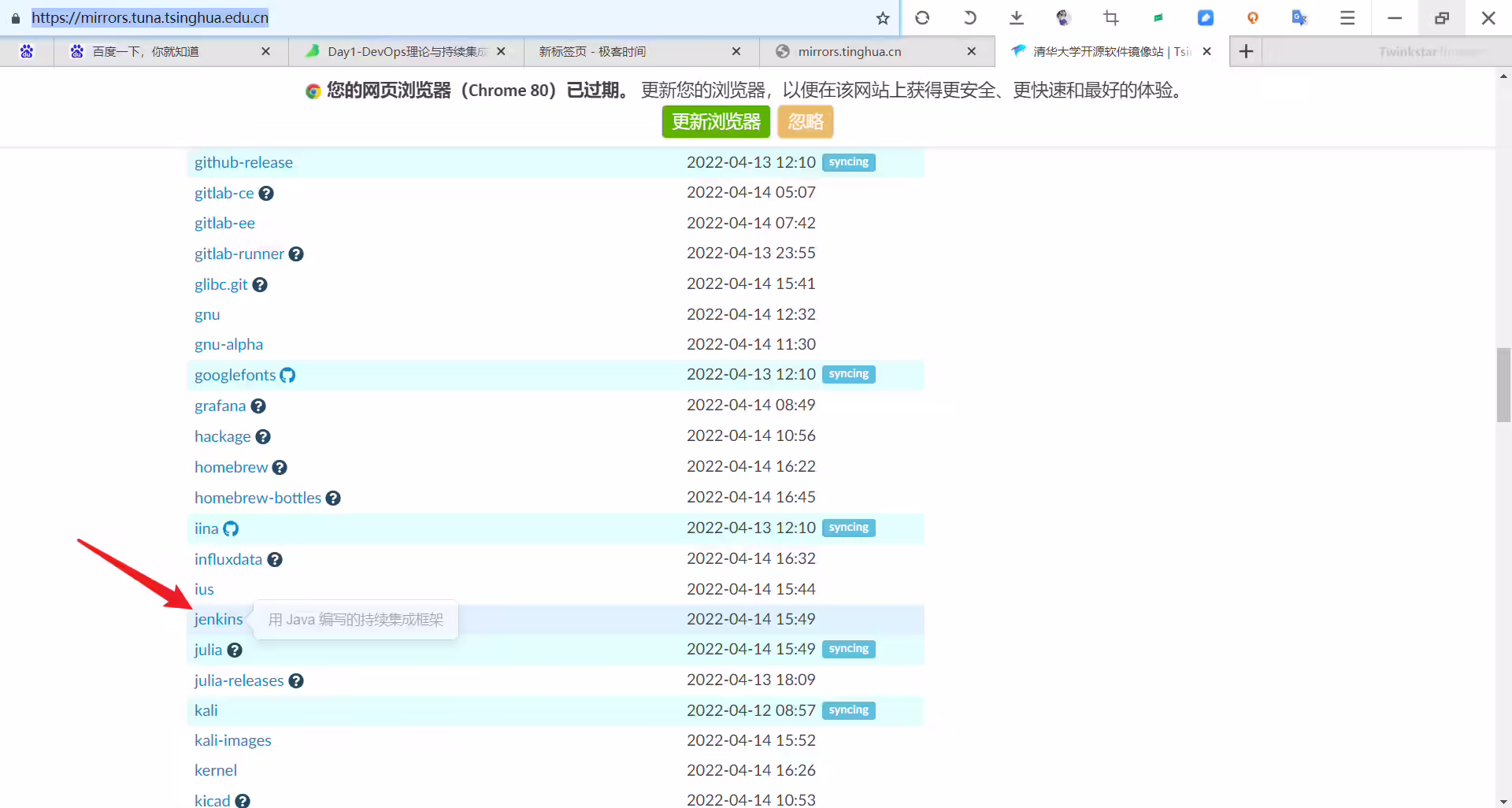Viewport: 1512px width, 808px height.
Task: Click the GitHub icon beside googlefonts
Action: (287, 375)
